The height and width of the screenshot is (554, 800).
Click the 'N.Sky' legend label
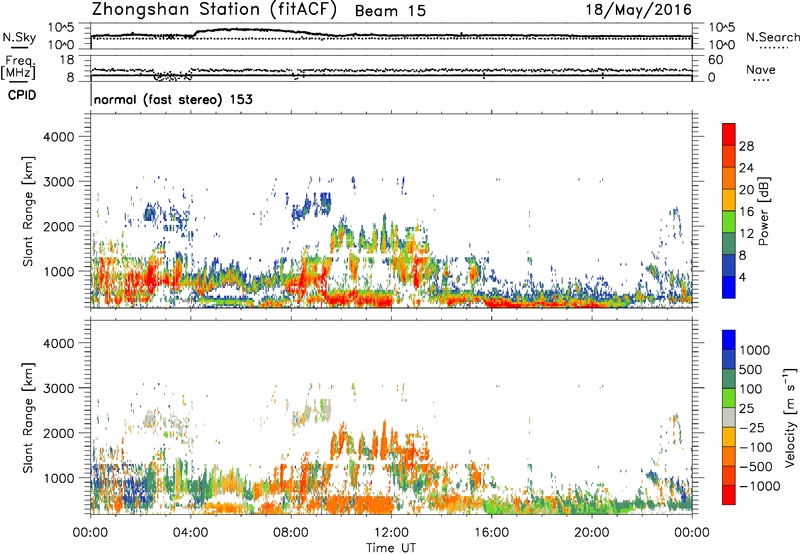19,37
